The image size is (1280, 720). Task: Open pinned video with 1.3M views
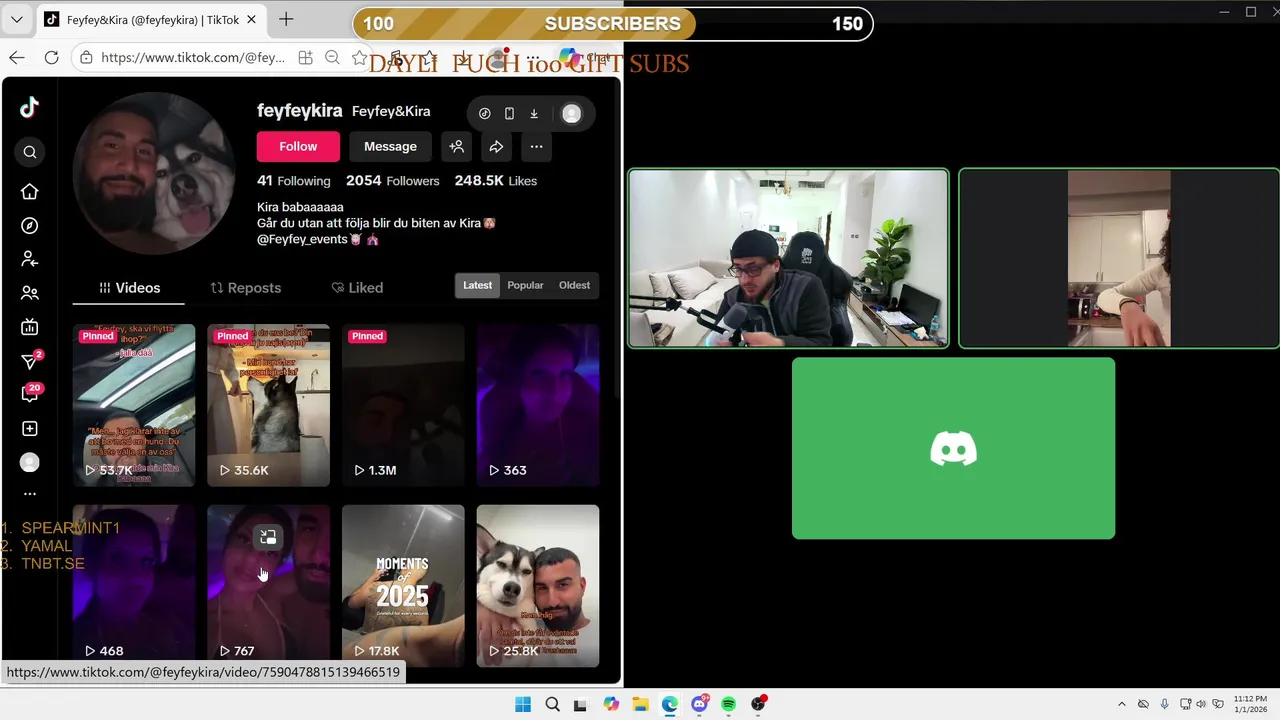tap(403, 405)
